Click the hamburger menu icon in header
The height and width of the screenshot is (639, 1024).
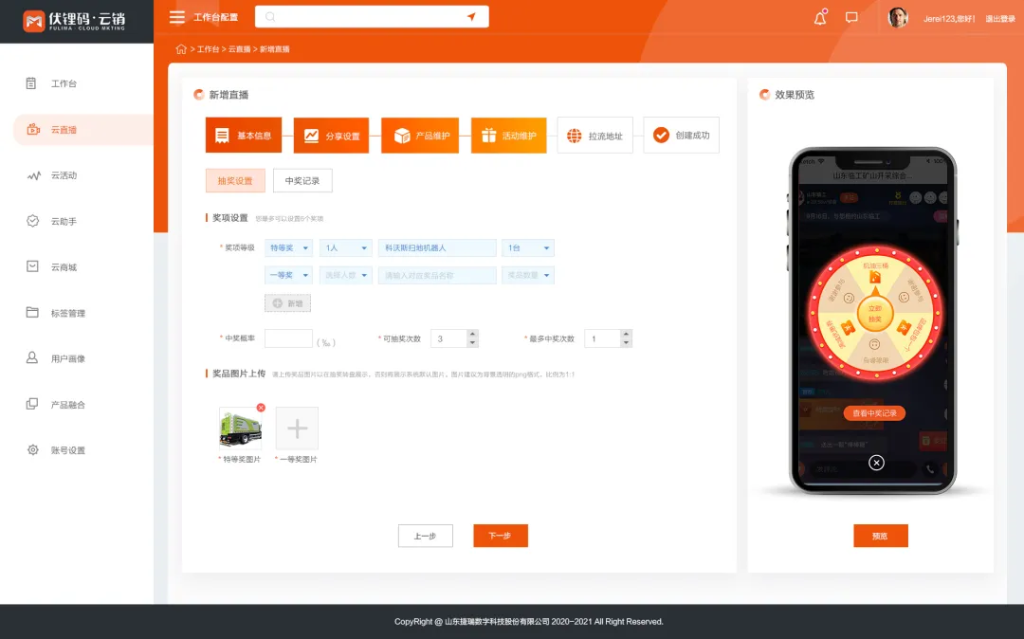177,17
